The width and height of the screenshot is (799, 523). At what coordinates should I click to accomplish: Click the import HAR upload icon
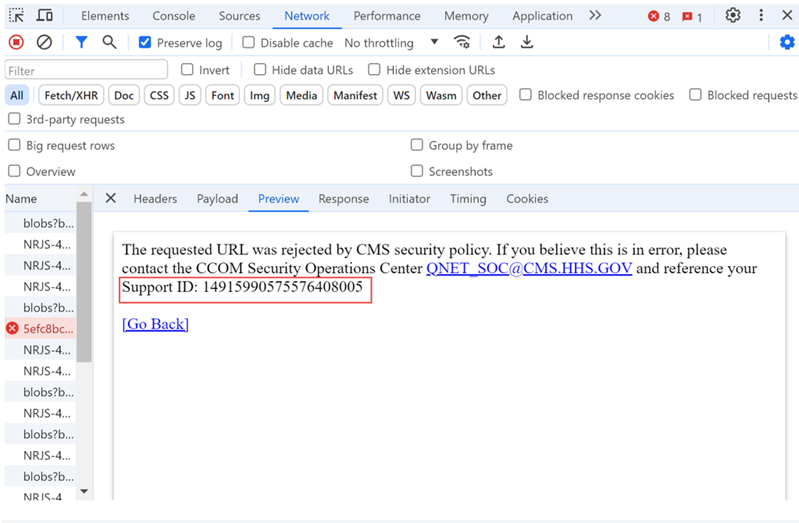point(498,43)
